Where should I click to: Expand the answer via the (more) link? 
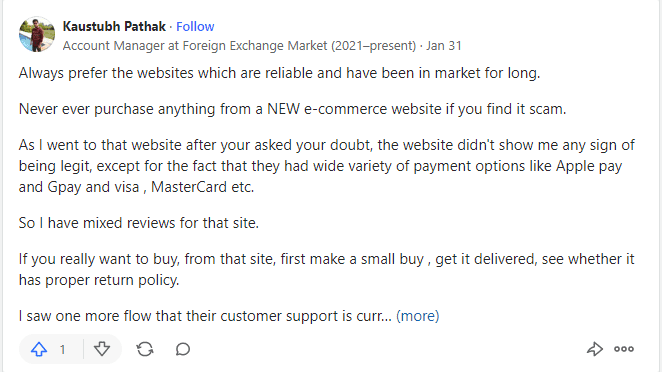(418, 316)
